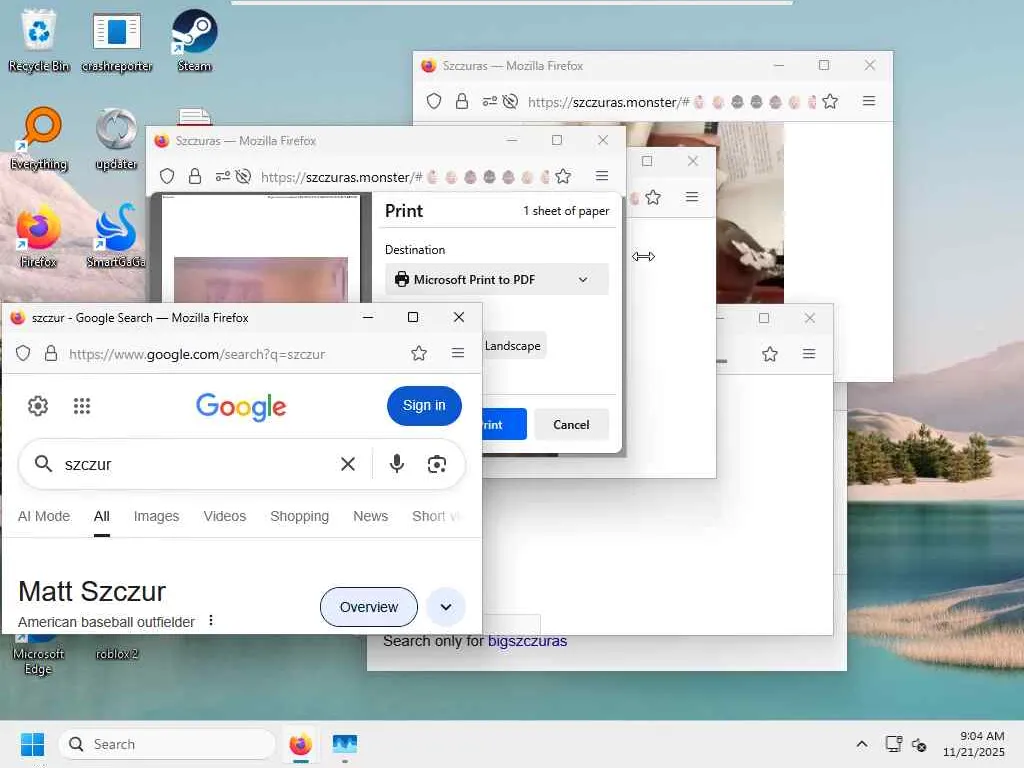Screen dimensions: 1024x768
Task: Click the star icon in the bigszczuras window
Action: [x=770, y=354]
